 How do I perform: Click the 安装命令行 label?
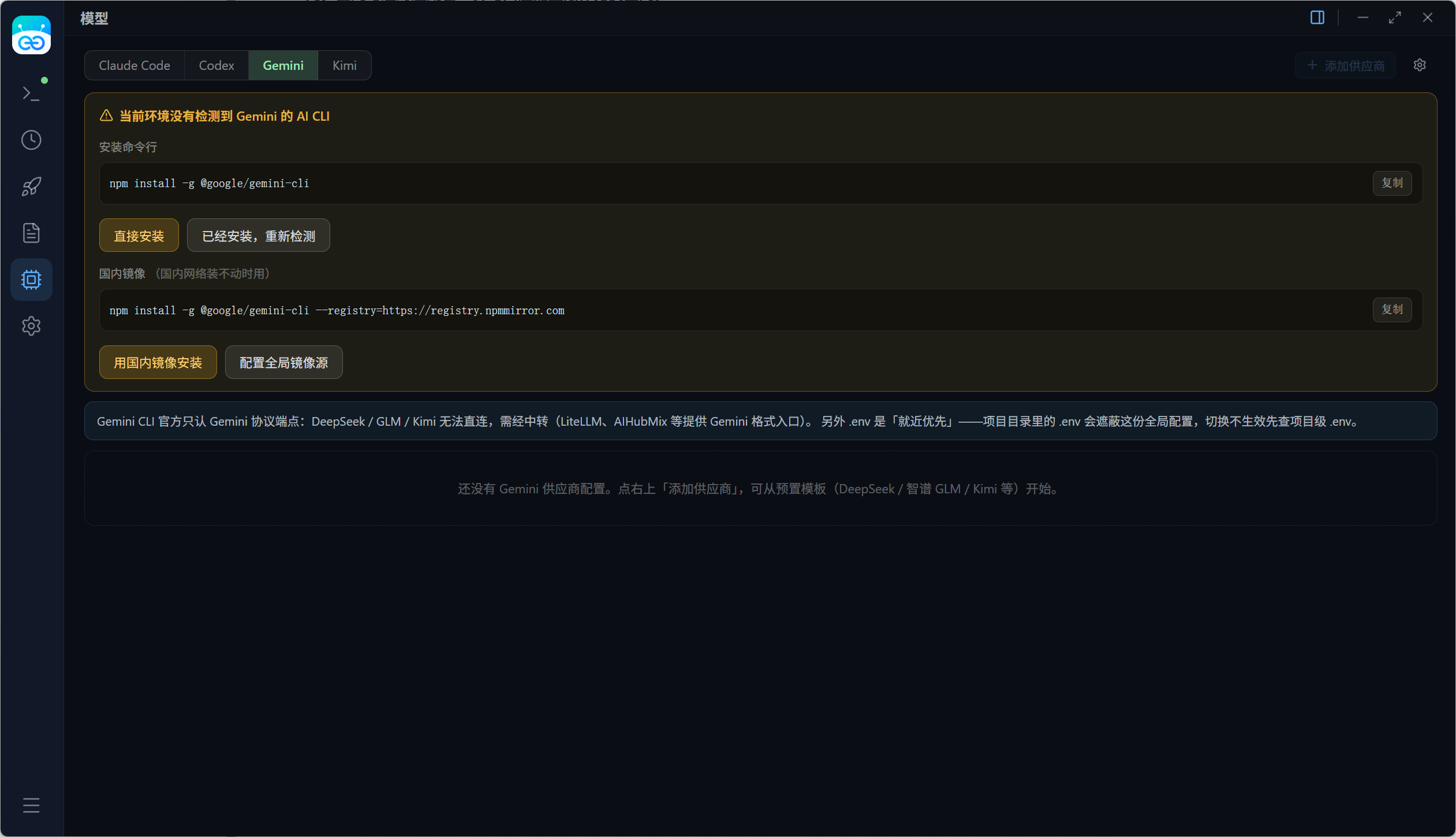[128, 147]
